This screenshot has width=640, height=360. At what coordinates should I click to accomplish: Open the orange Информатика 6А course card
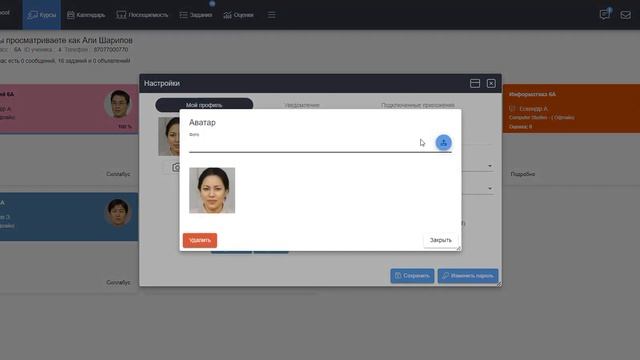tap(571, 109)
